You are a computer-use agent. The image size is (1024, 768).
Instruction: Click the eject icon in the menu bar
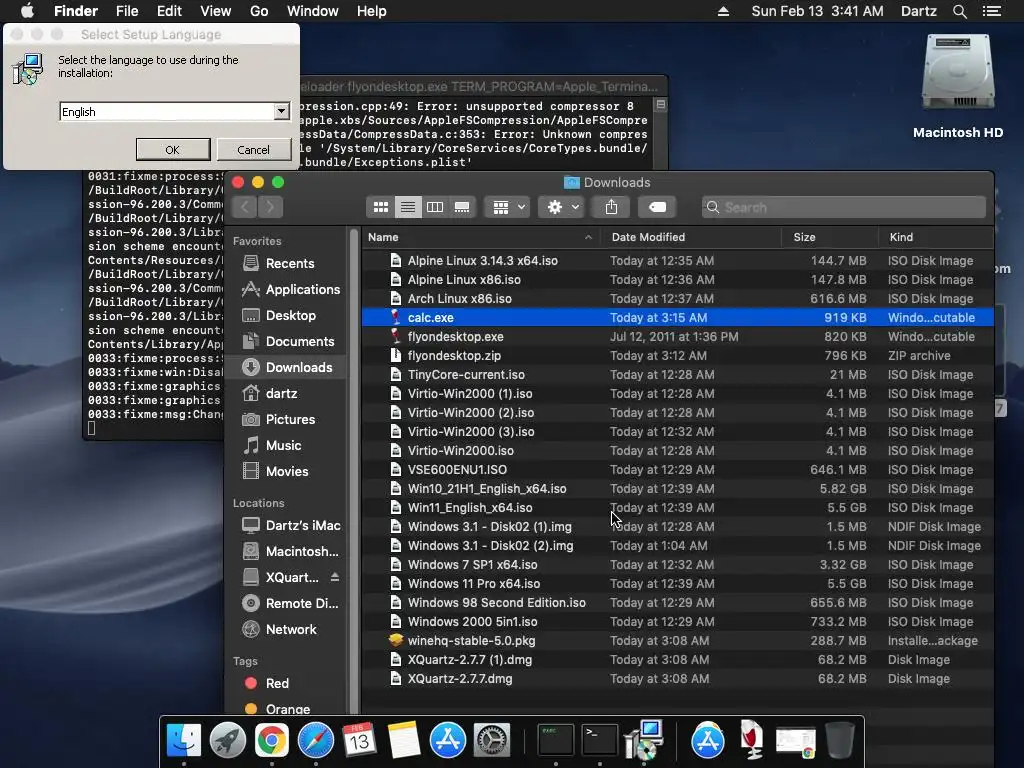click(x=723, y=11)
